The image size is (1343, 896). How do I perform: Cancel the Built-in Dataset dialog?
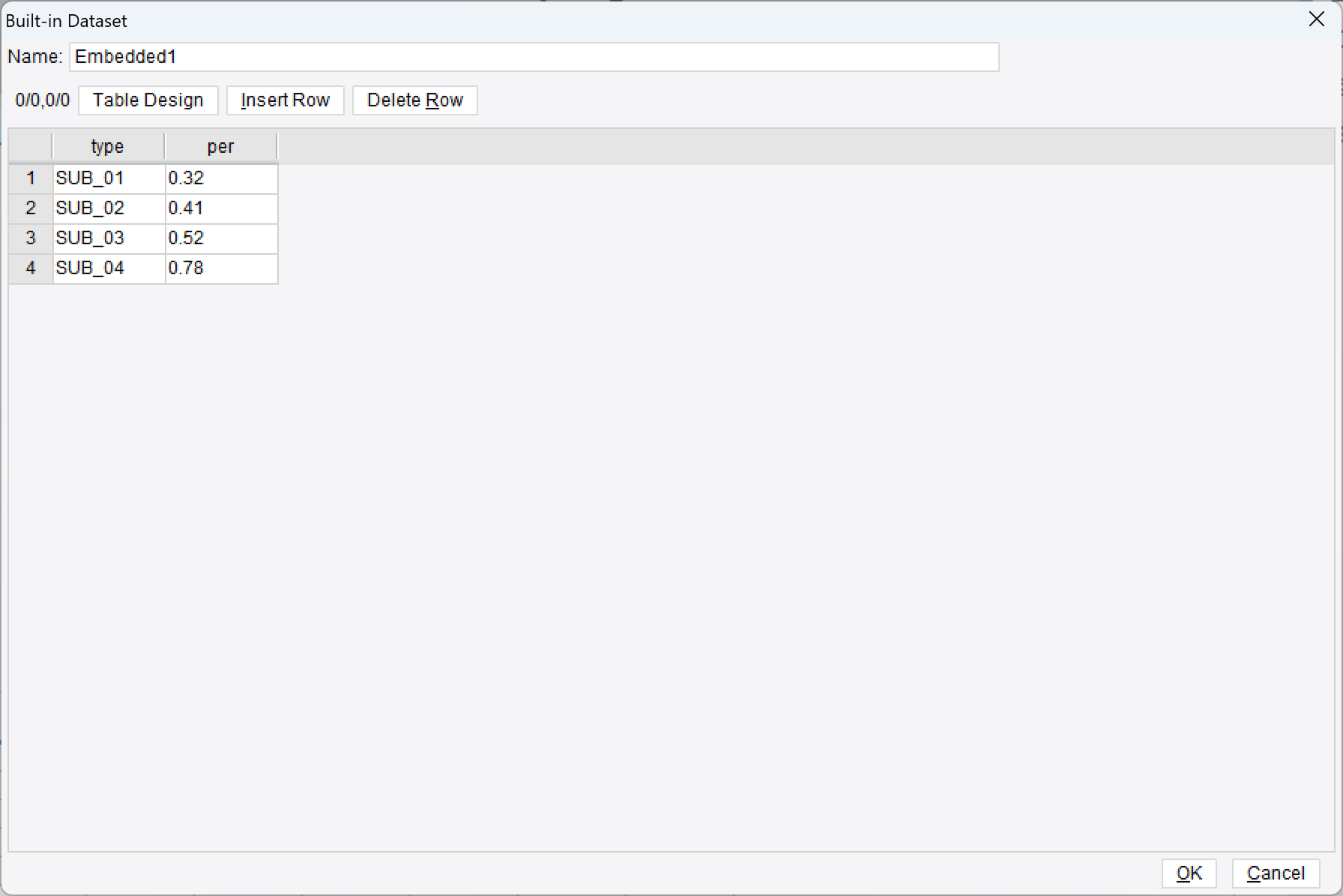[x=1276, y=873]
